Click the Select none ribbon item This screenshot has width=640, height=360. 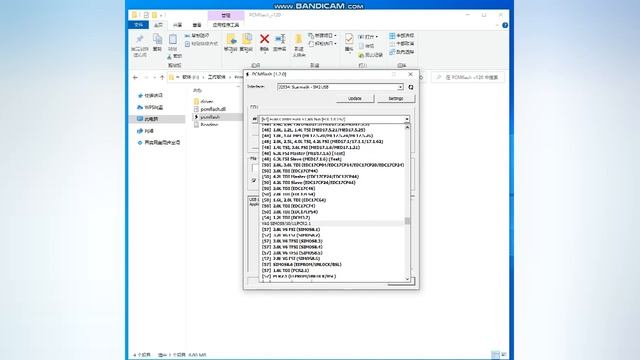click(402, 44)
